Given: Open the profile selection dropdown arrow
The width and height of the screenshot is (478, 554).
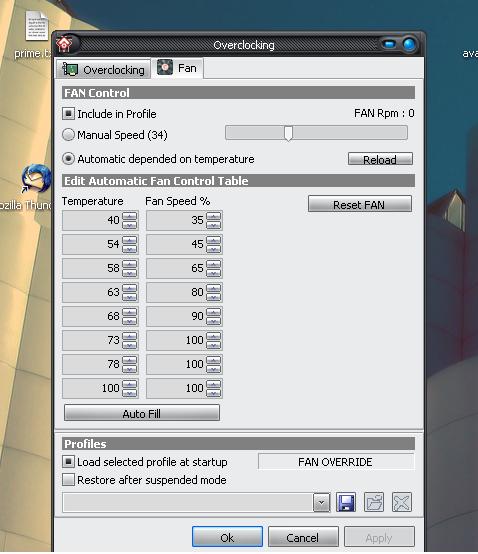Looking at the screenshot, I should (321, 502).
